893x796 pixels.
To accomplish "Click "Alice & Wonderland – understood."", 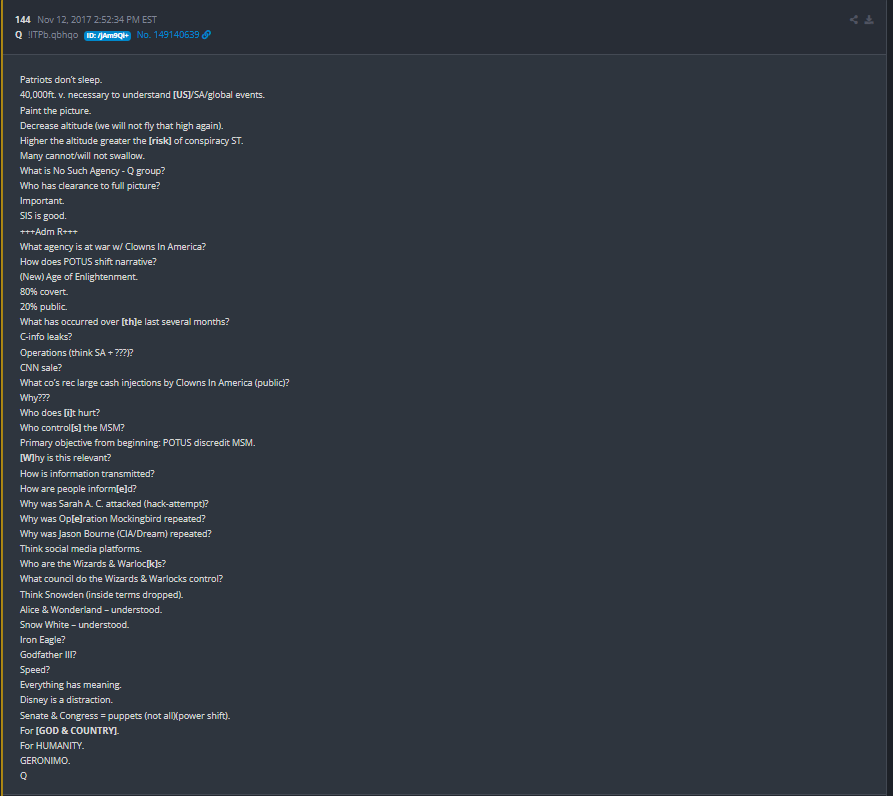I will click(91, 610).
